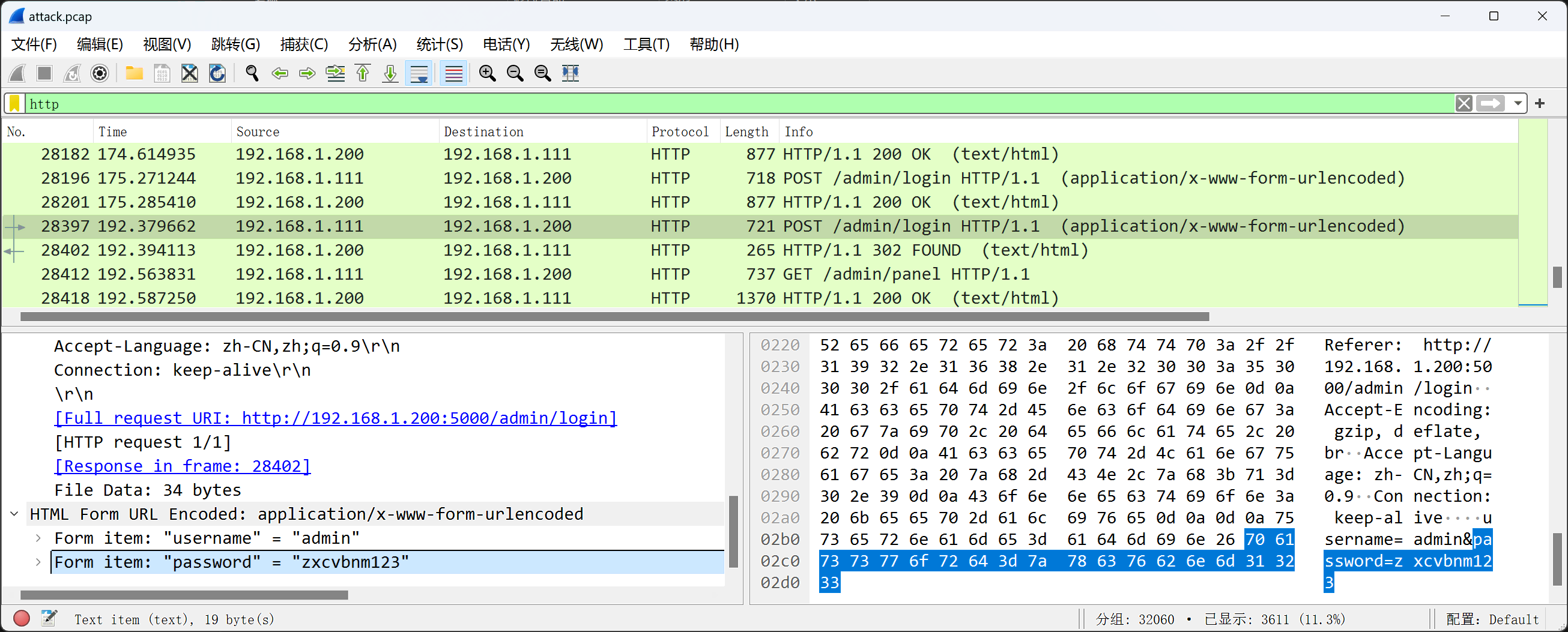Open capture file comment edit icon
The image size is (1568, 632).
49,619
